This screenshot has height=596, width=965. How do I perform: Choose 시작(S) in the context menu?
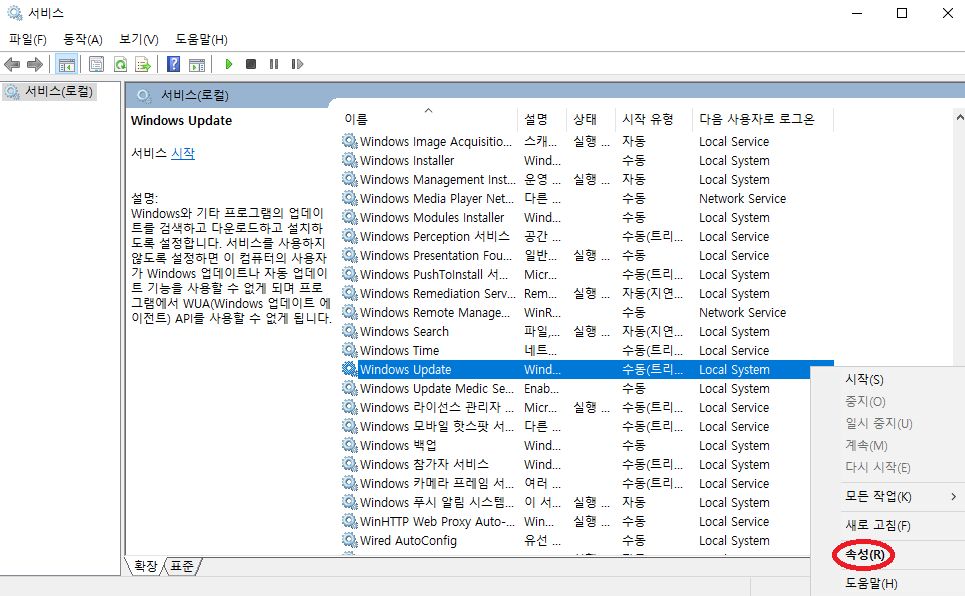[x=864, y=379]
